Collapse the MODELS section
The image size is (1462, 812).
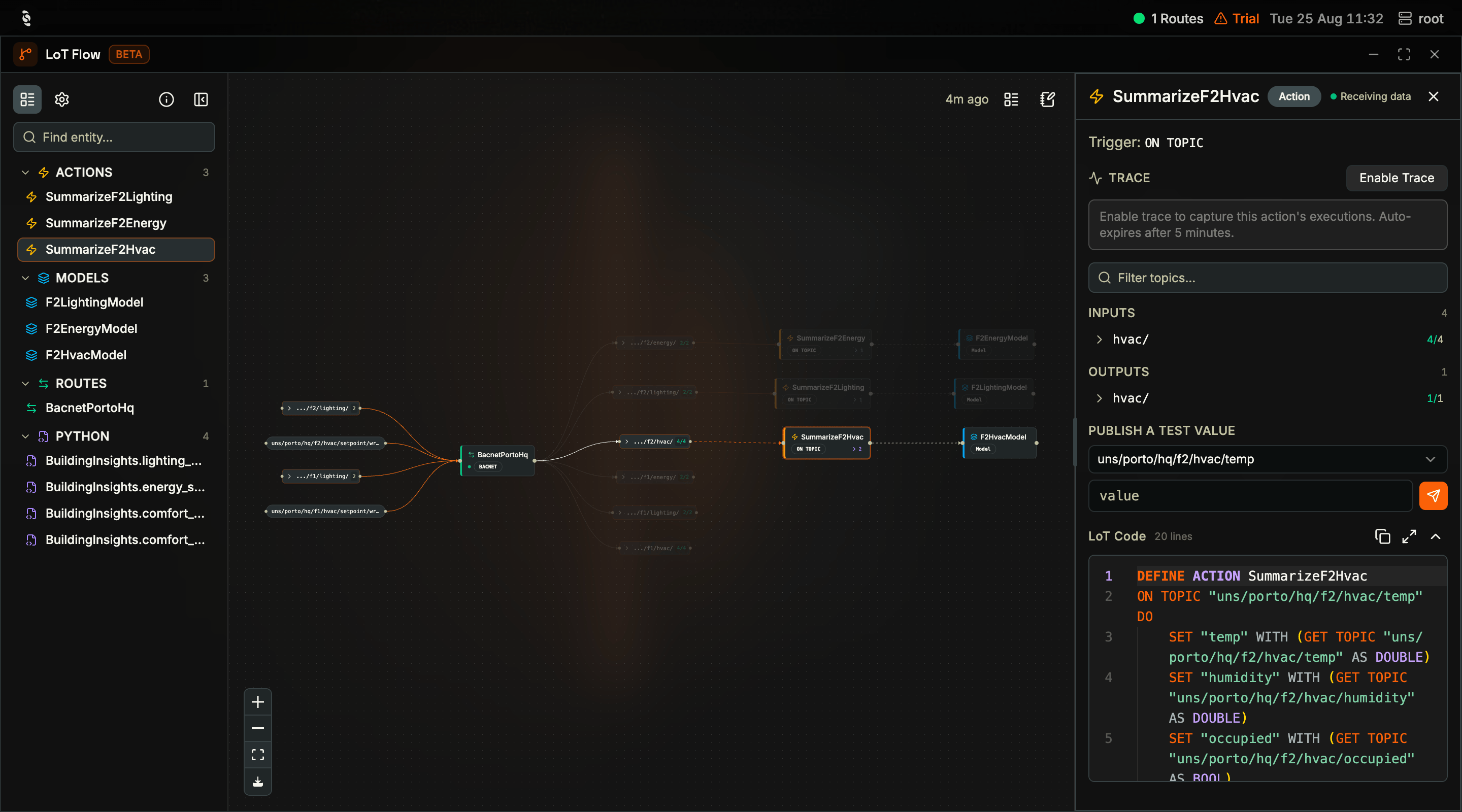25,278
